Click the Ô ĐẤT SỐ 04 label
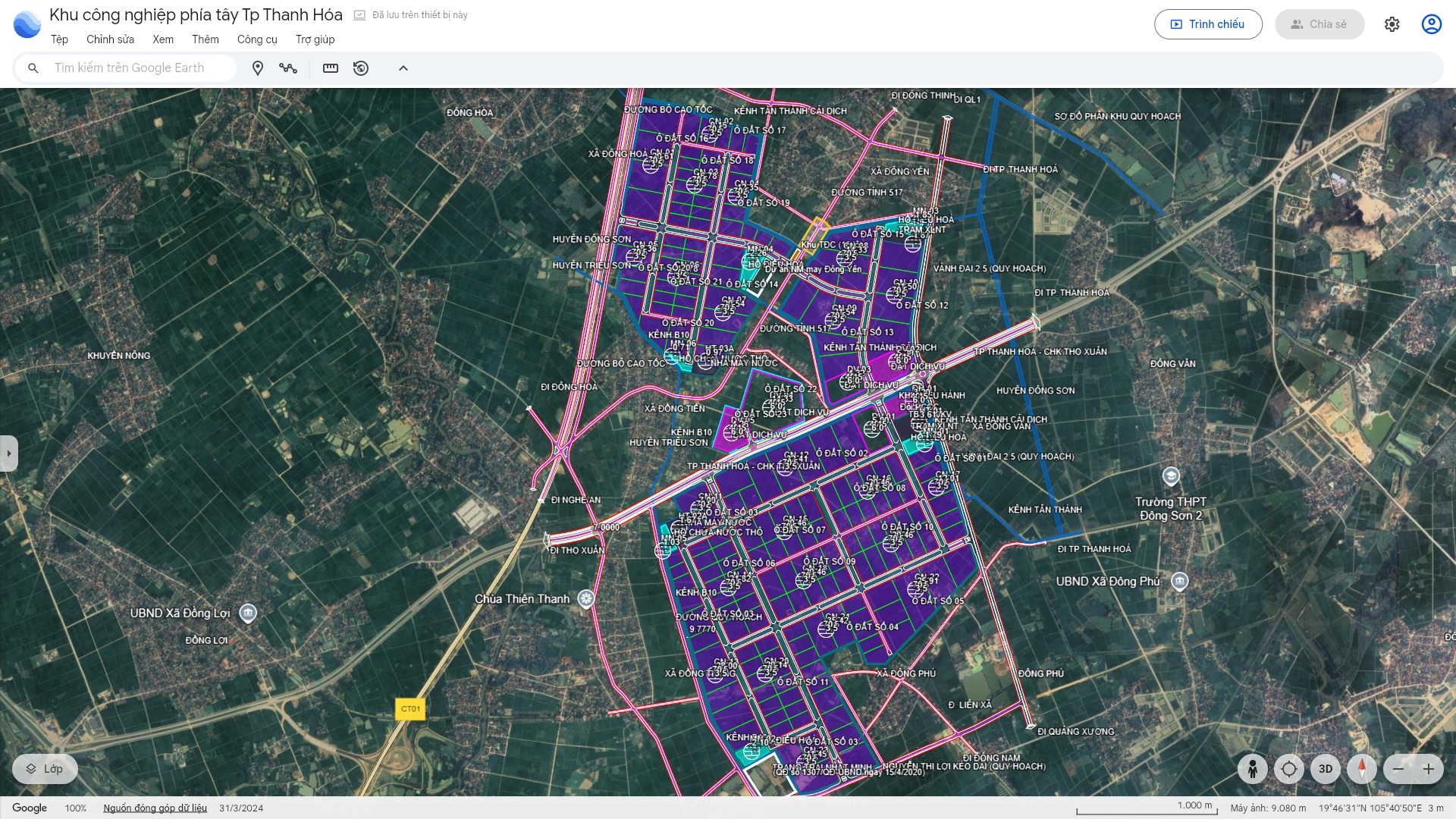 872,627
